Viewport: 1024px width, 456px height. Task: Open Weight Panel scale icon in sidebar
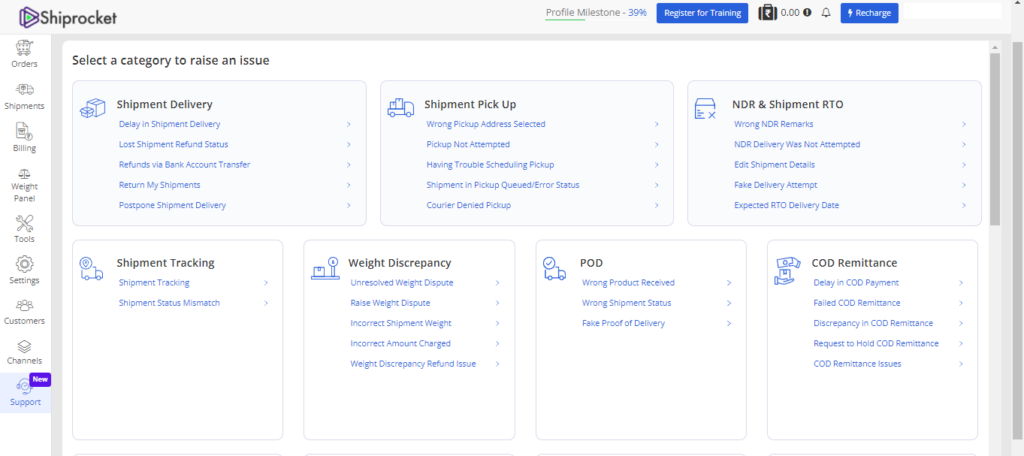pos(25,175)
